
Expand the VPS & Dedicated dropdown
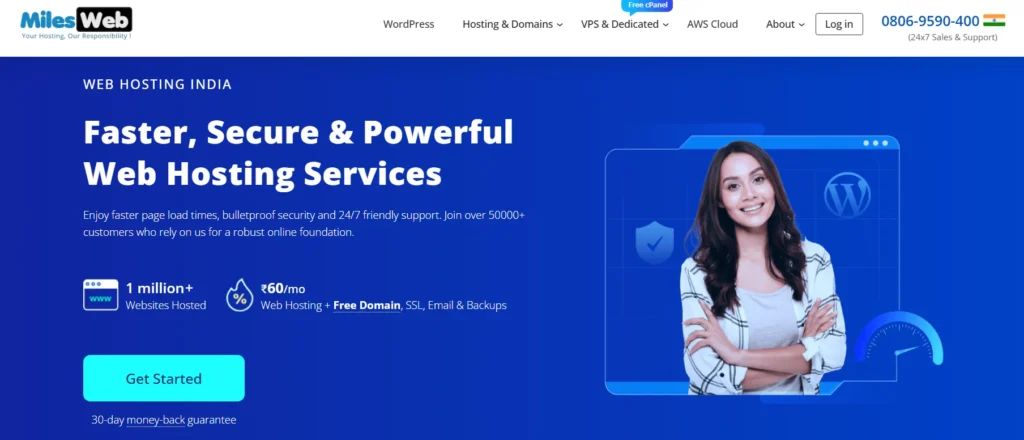click(625, 24)
